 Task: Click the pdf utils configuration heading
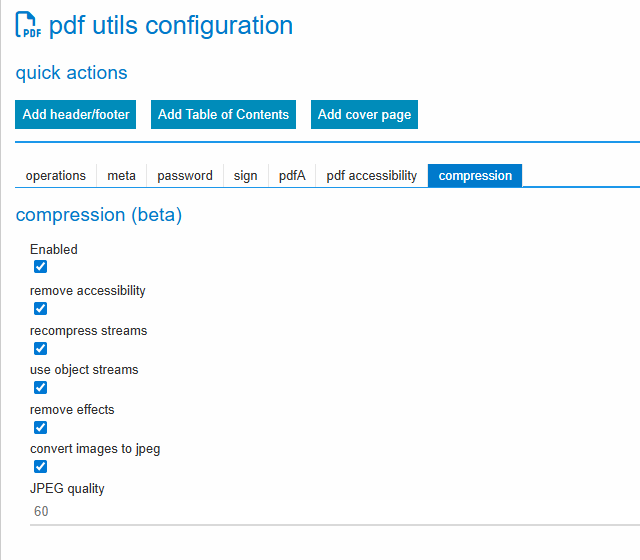click(x=171, y=25)
